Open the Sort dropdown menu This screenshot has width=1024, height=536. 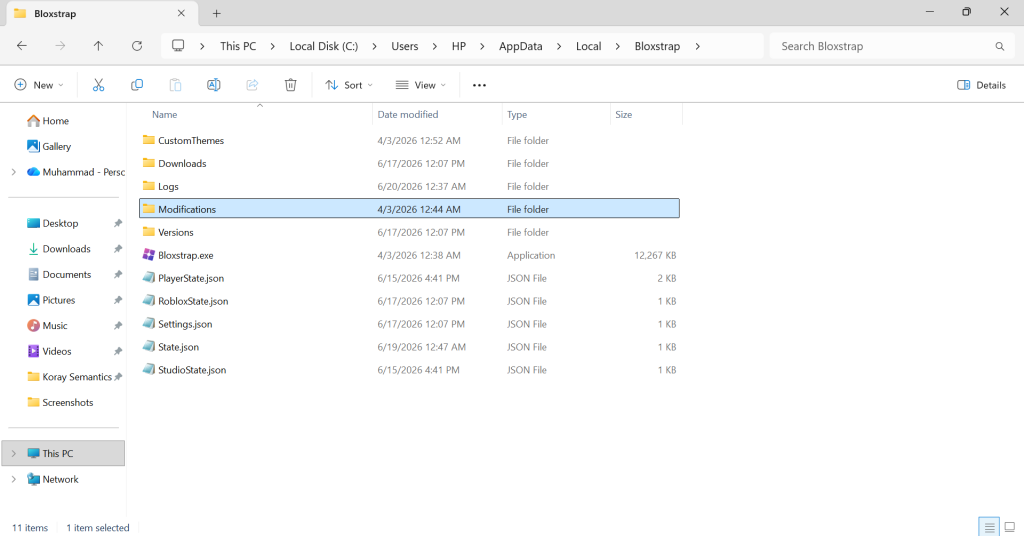[349, 85]
